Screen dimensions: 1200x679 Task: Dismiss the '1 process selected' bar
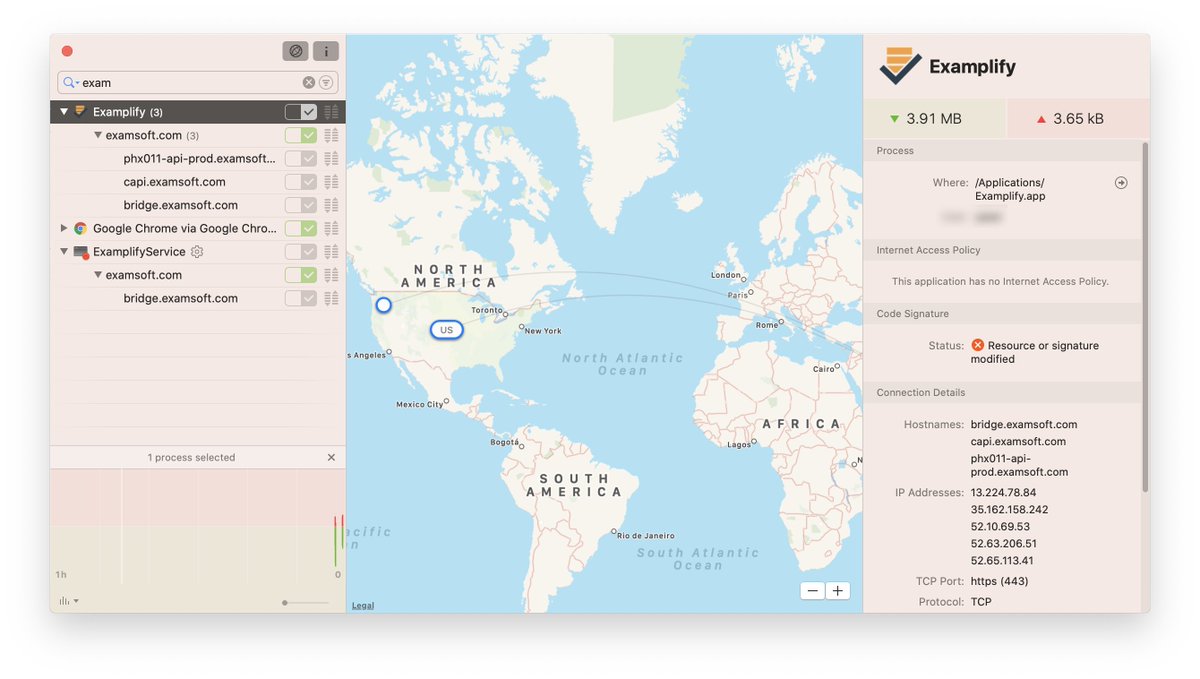(332, 457)
